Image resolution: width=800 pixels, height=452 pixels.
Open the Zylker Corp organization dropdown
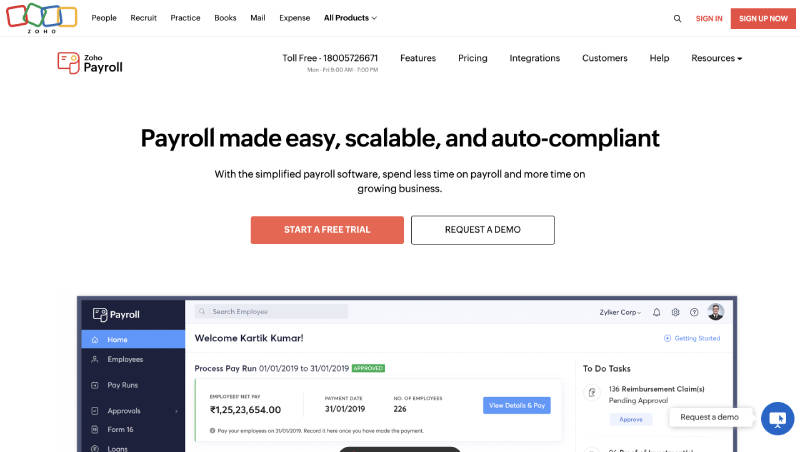click(617, 312)
